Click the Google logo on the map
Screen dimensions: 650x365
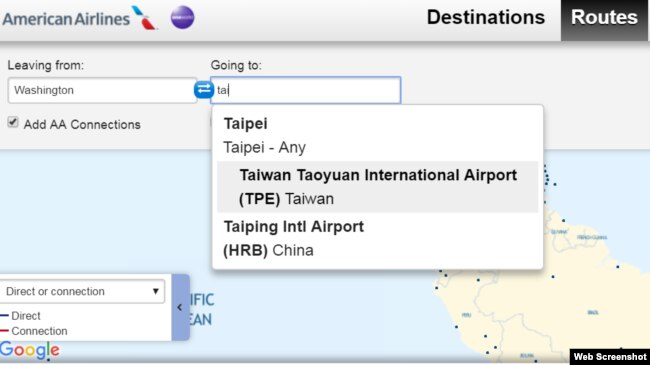[x=30, y=350]
